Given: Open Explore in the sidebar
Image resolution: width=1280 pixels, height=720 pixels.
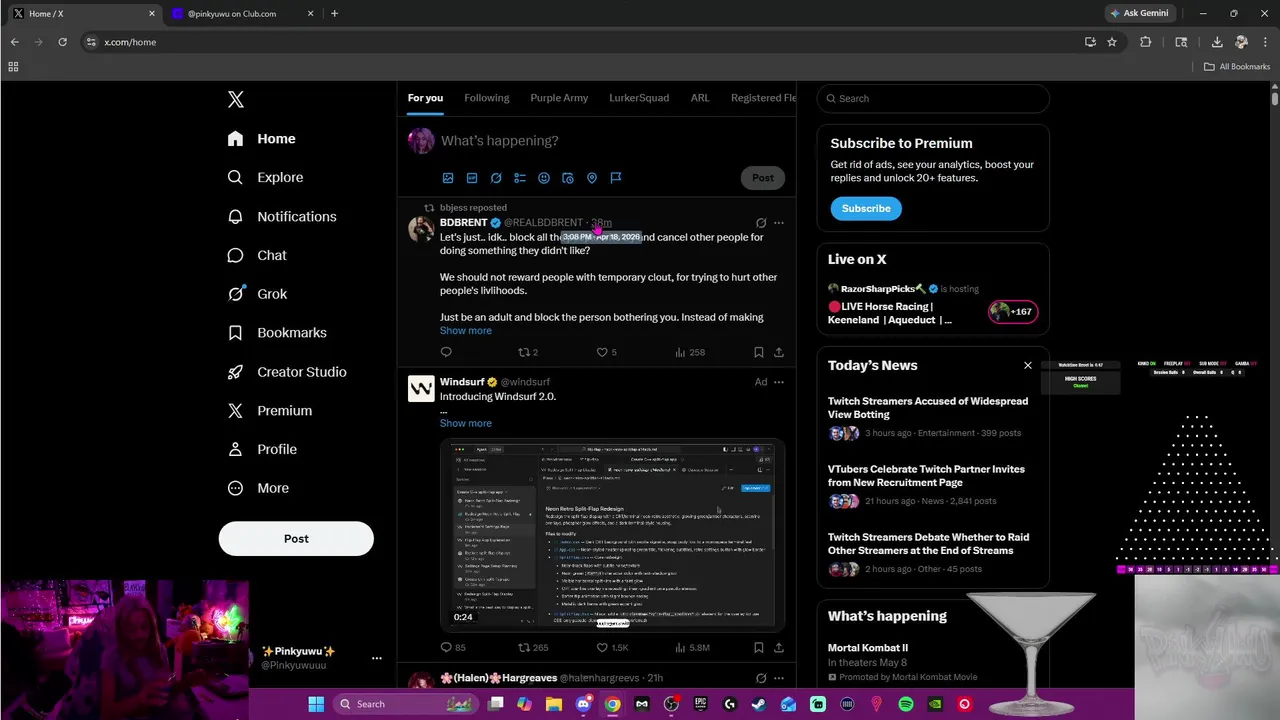Looking at the screenshot, I should click(265, 177).
